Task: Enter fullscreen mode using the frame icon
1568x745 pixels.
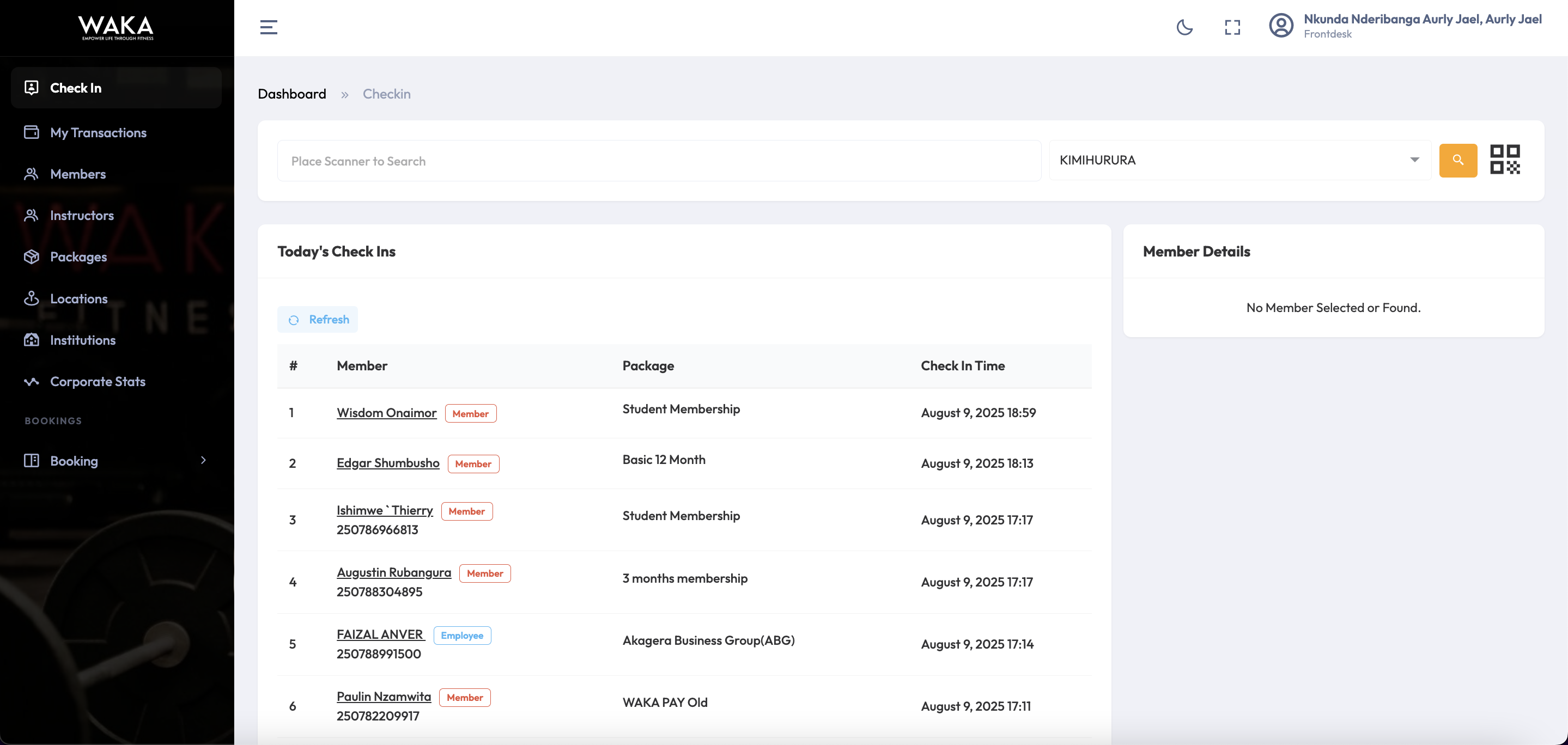Action: point(1232,27)
